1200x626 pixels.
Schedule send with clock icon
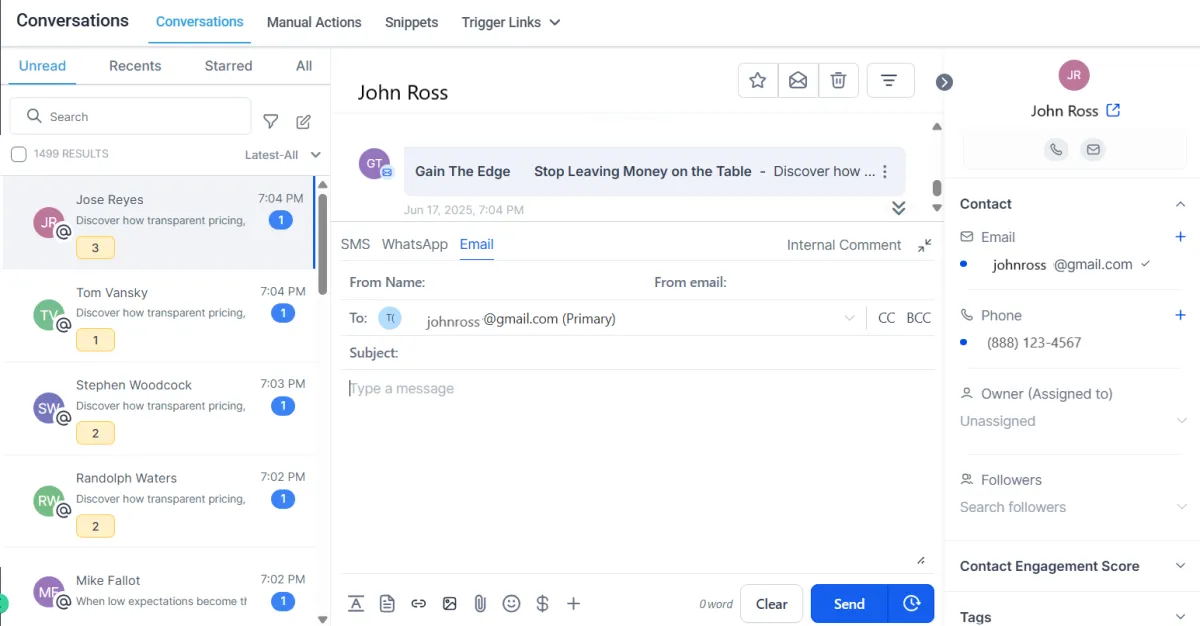click(911, 604)
